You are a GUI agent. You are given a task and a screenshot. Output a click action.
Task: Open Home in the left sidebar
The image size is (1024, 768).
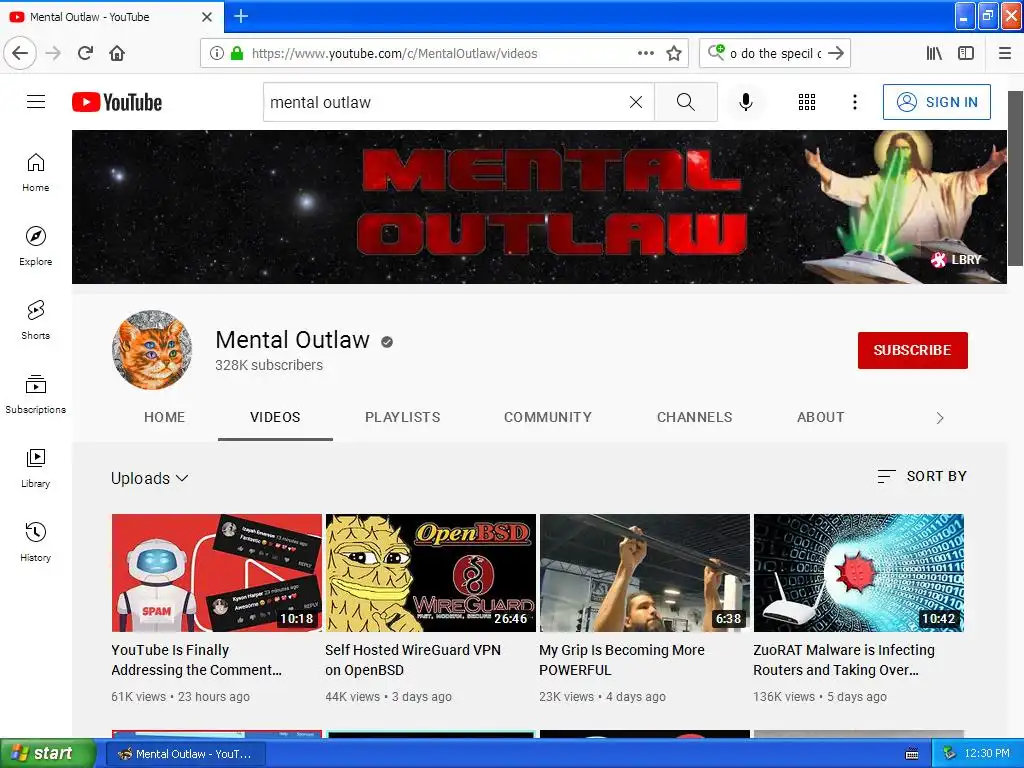pos(36,172)
